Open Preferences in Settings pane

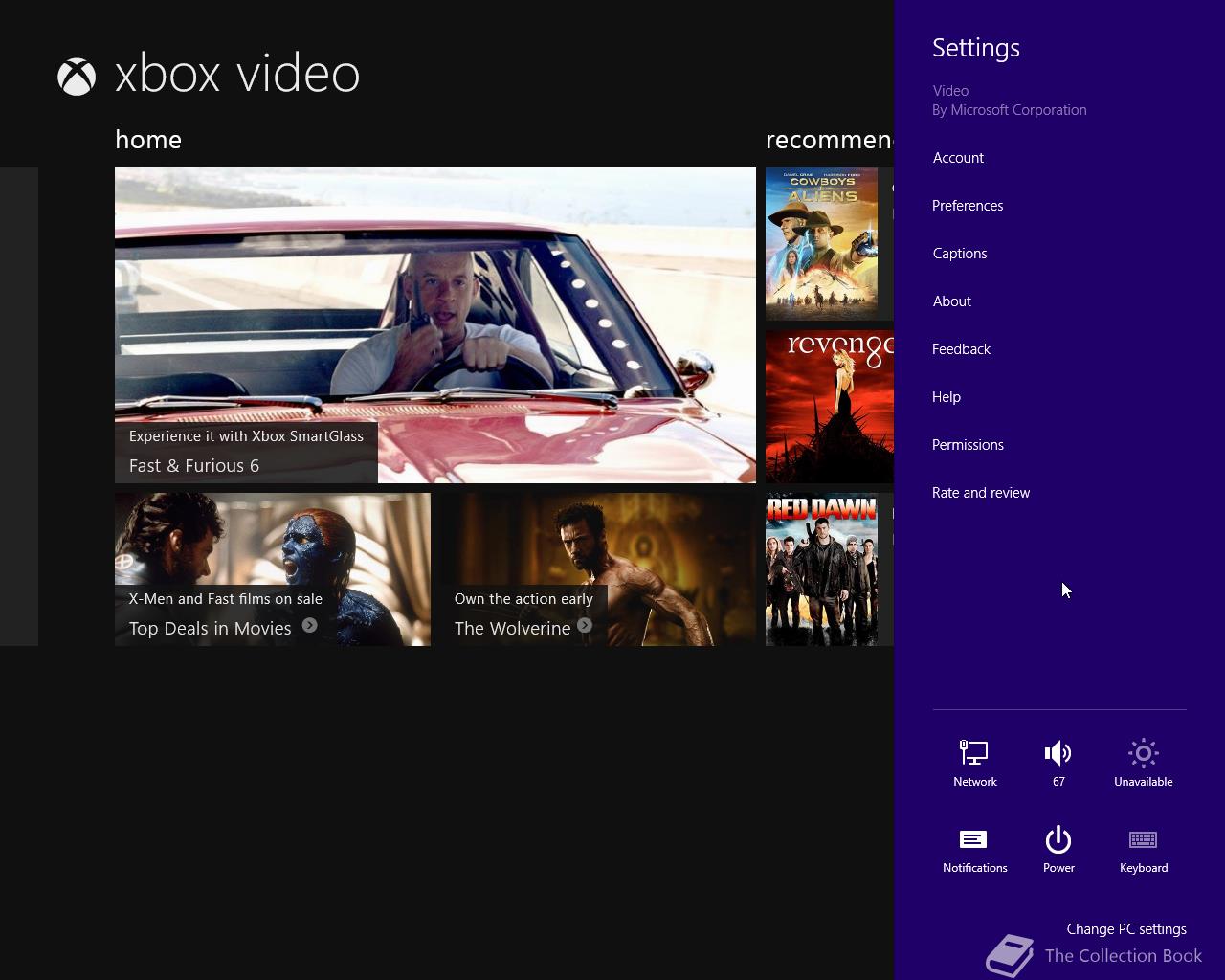click(968, 206)
